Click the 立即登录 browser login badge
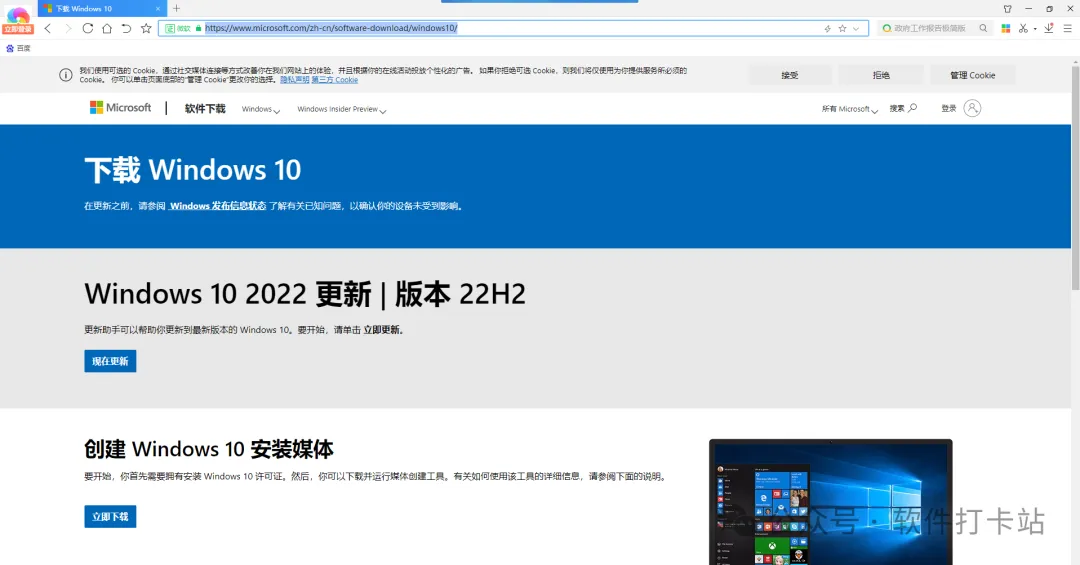This screenshot has width=1080, height=565. pos(18,30)
